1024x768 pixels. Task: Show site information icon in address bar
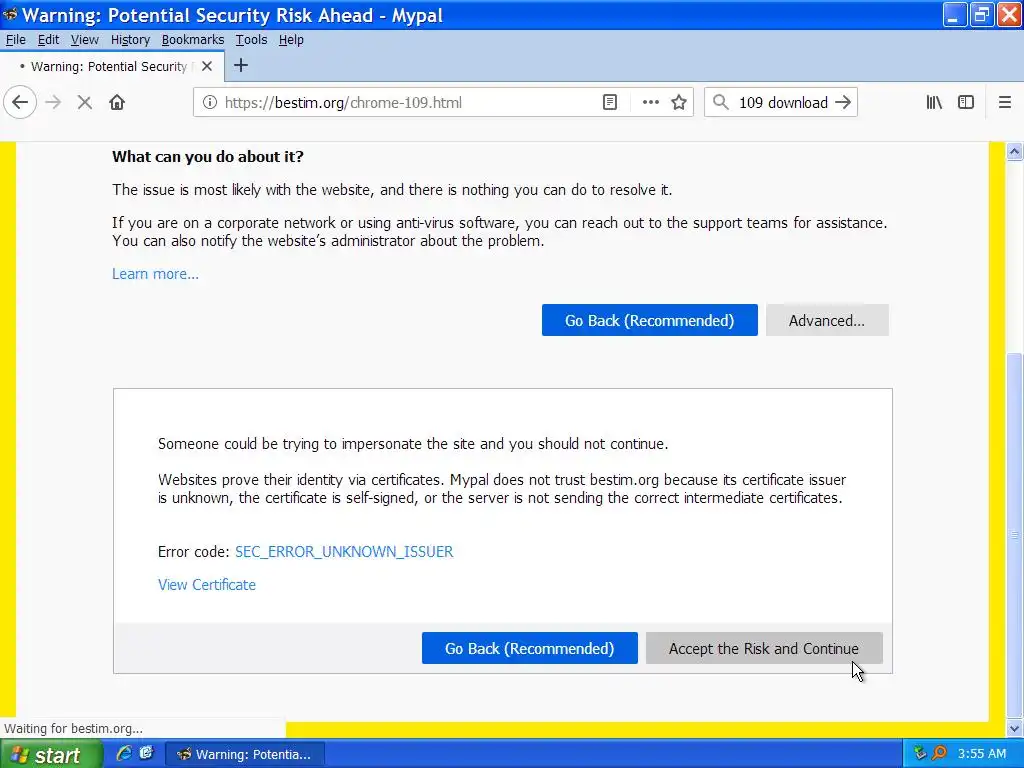[210, 103]
